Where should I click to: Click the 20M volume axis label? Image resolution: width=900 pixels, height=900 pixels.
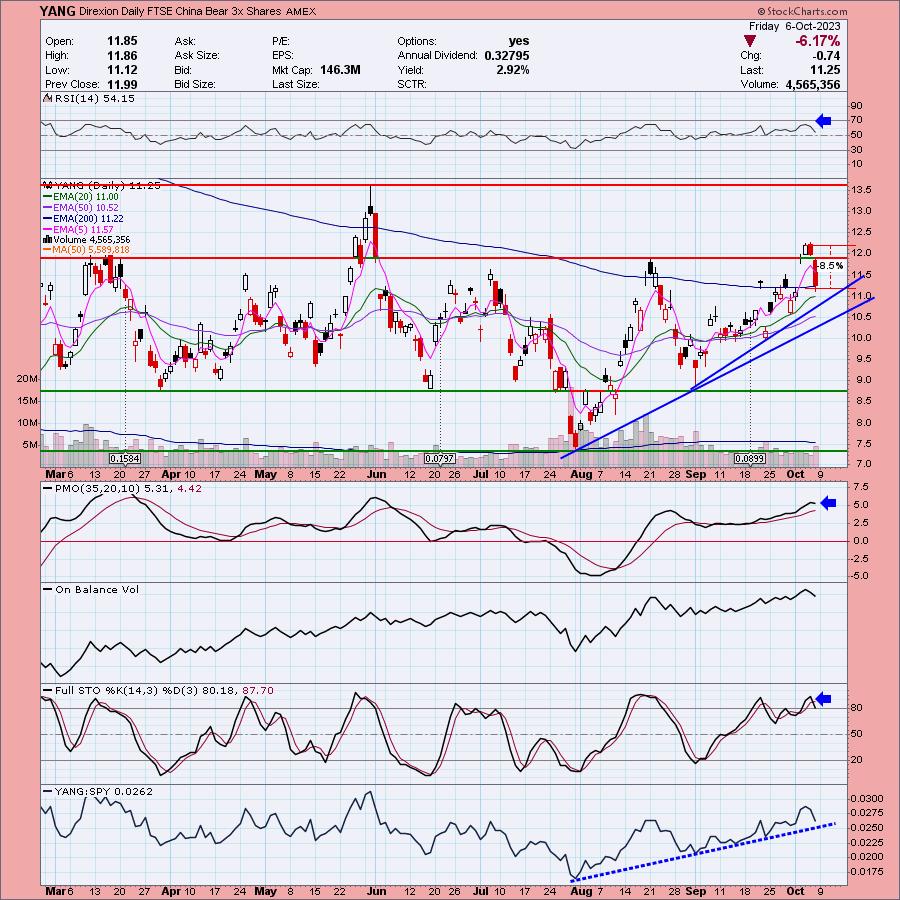pyautogui.click(x=28, y=379)
